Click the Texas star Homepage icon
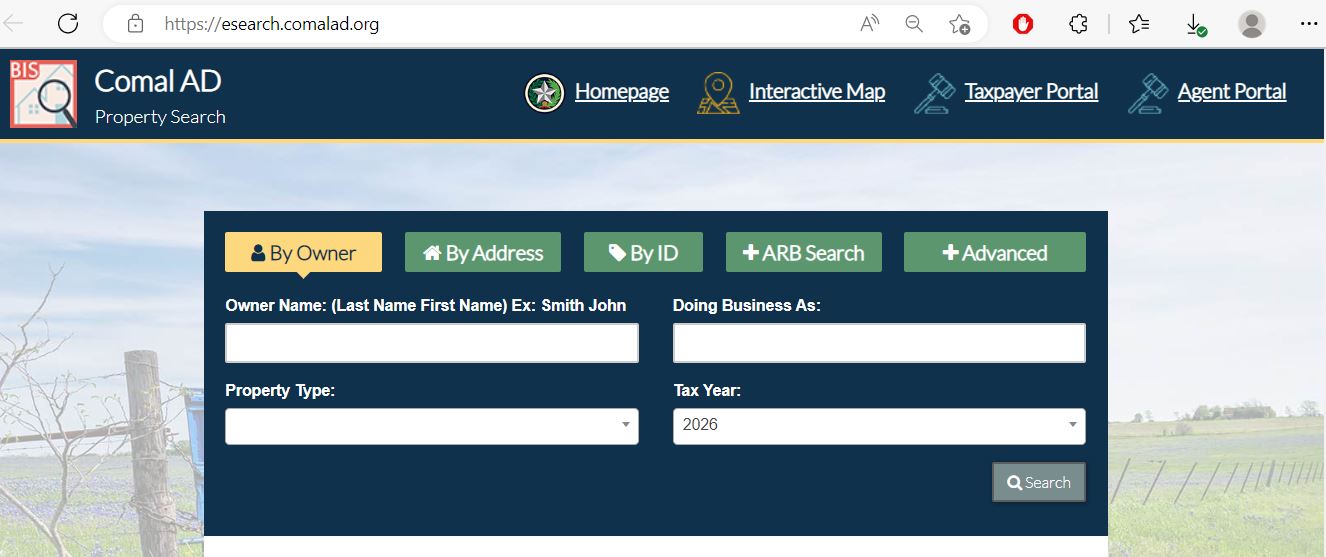The image size is (1326, 557). pyautogui.click(x=544, y=93)
